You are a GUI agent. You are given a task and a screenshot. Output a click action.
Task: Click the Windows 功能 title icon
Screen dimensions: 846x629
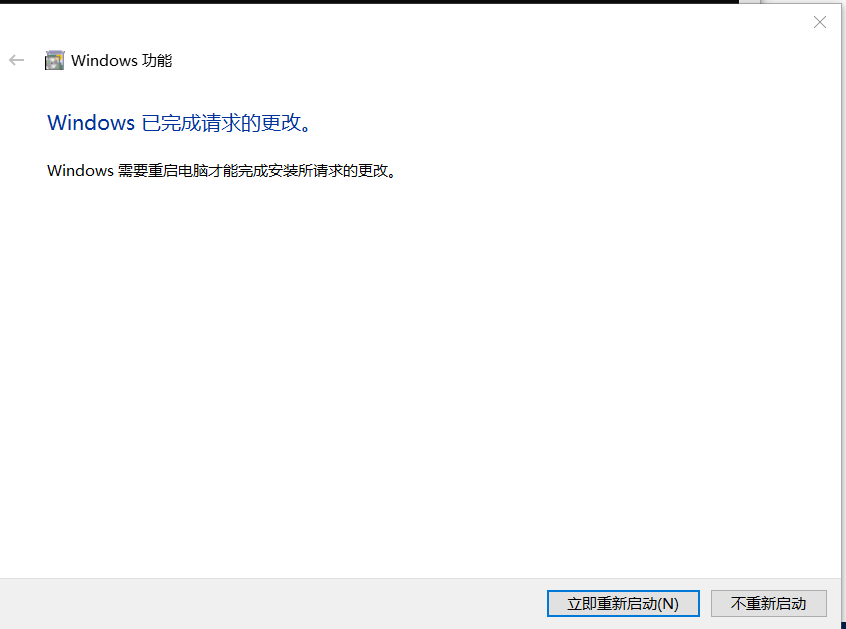[x=54, y=60]
